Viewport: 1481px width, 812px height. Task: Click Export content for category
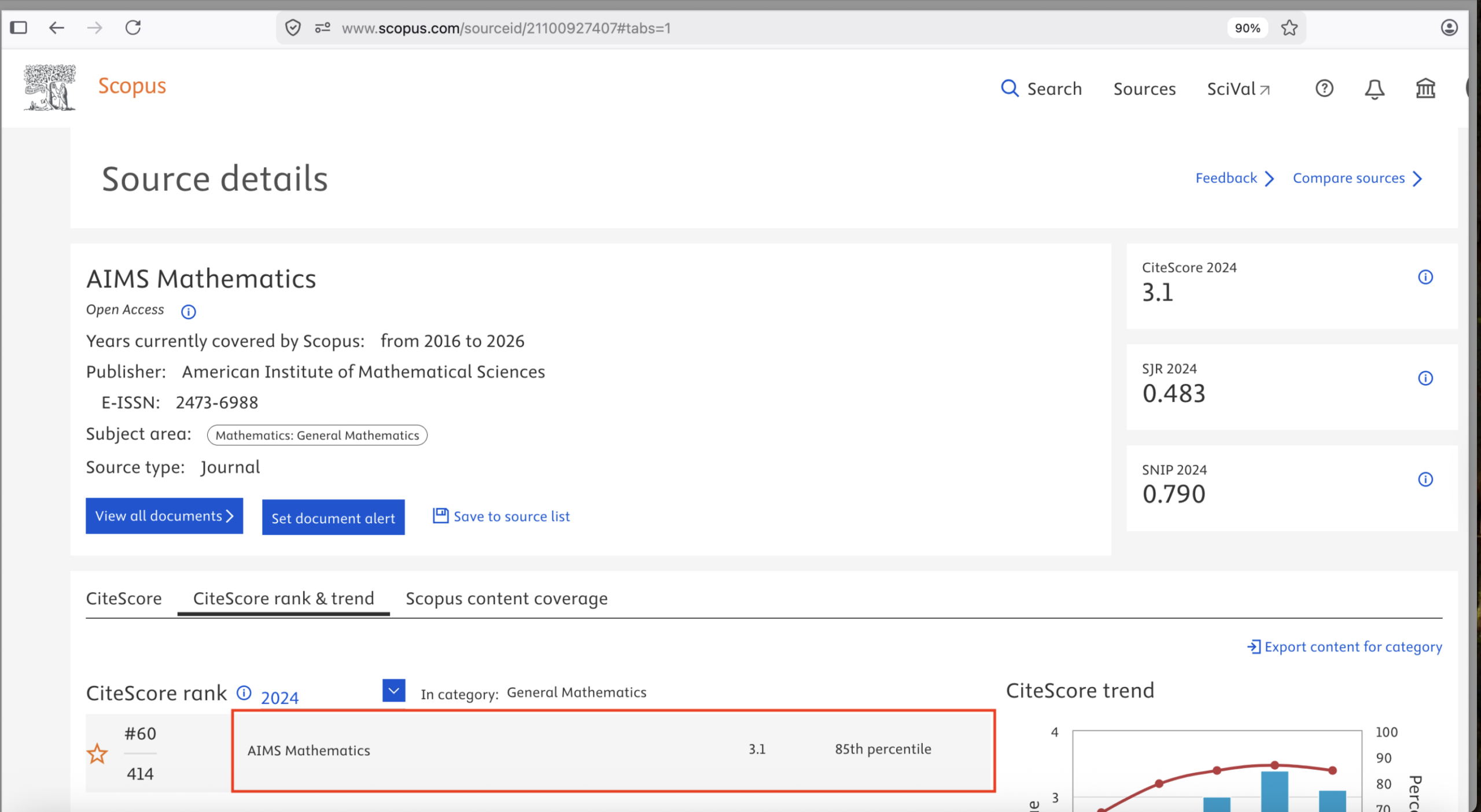[x=1344, y=647]
